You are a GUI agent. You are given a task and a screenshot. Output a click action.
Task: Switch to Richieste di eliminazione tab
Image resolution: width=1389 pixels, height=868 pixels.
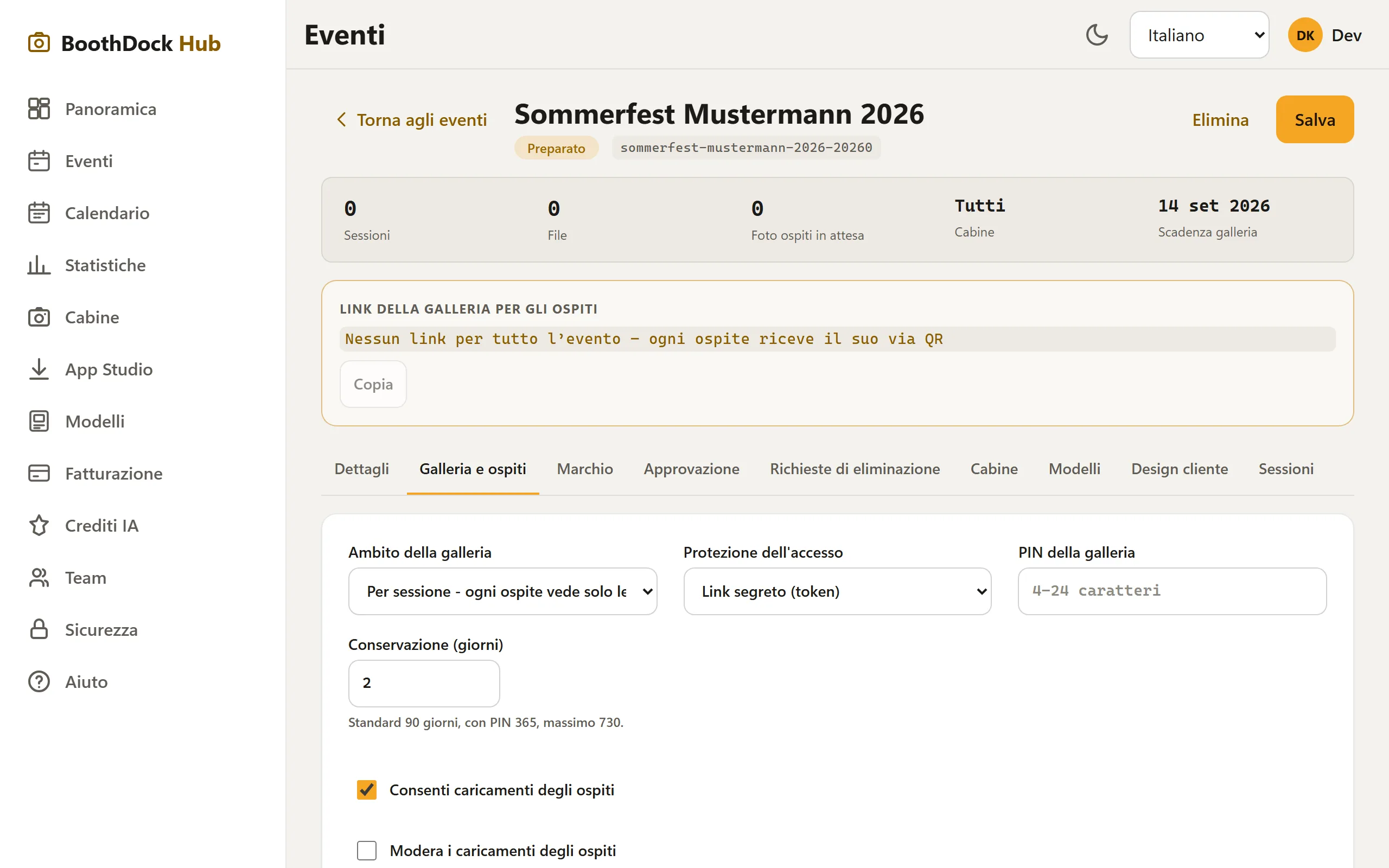click(x=855, y=469)
